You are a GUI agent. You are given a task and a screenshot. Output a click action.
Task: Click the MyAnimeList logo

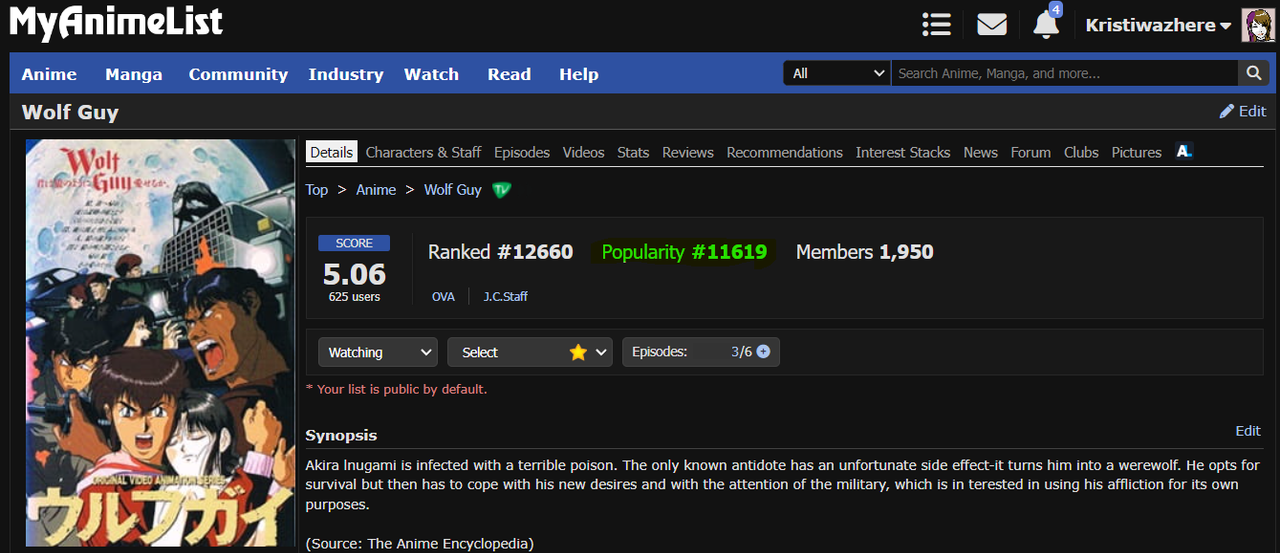116,23
